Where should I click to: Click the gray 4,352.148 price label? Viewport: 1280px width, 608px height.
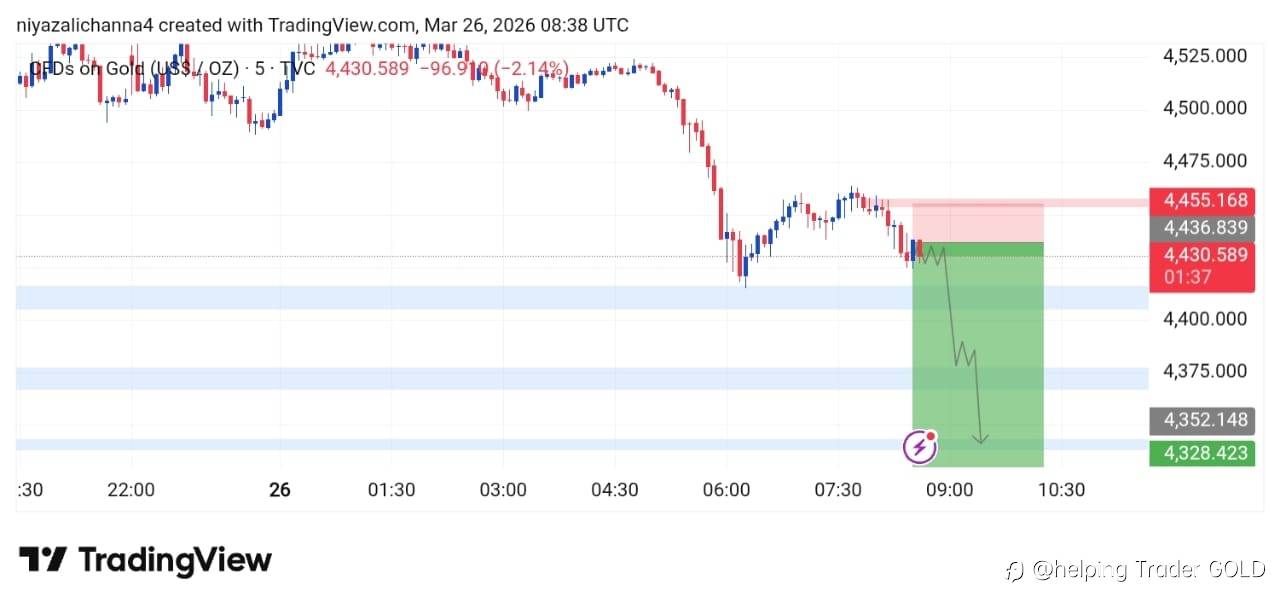(1202, 420)
